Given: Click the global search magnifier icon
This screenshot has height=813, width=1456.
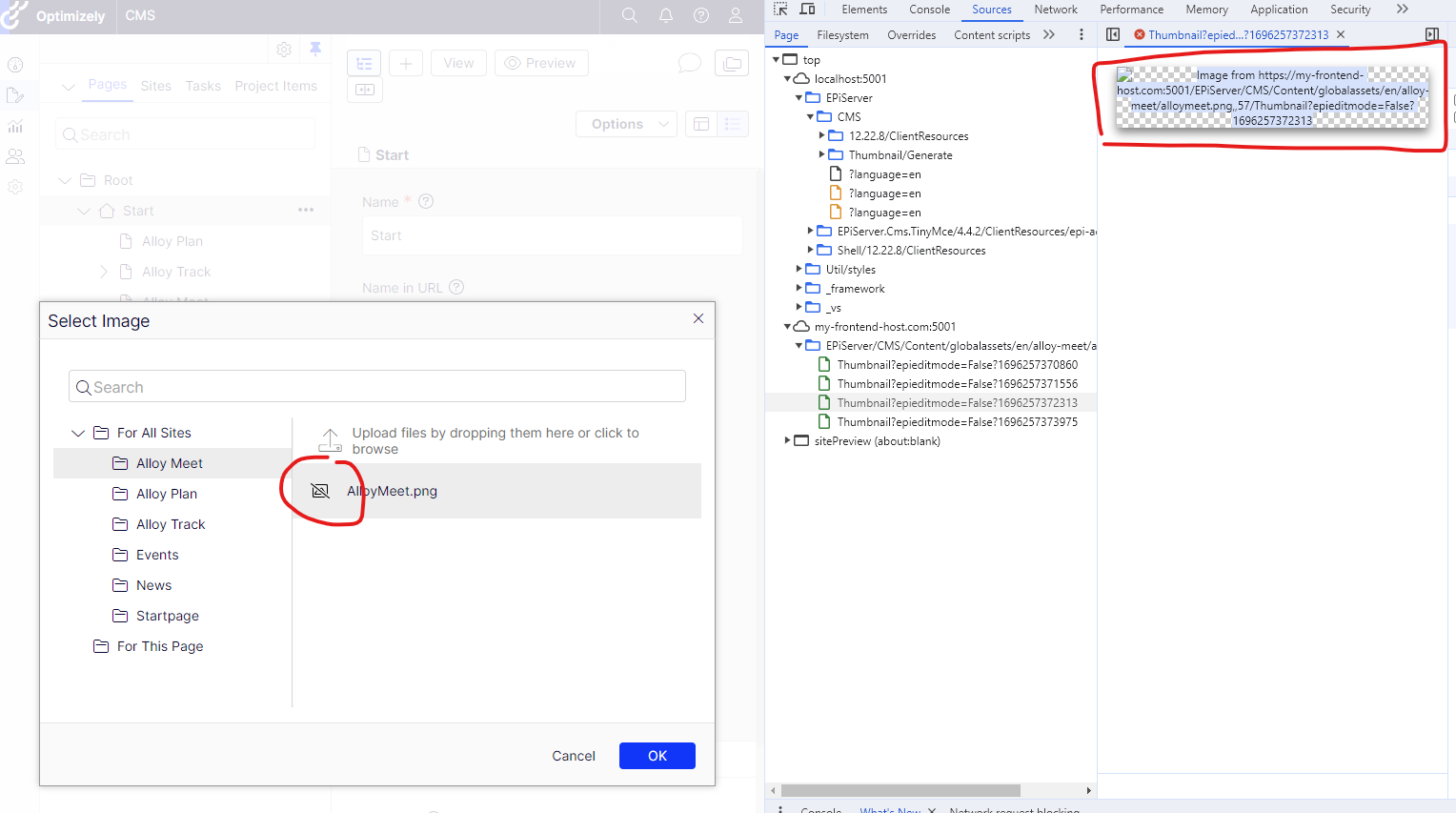Looking at the screenshot, I should coord(630,15).
